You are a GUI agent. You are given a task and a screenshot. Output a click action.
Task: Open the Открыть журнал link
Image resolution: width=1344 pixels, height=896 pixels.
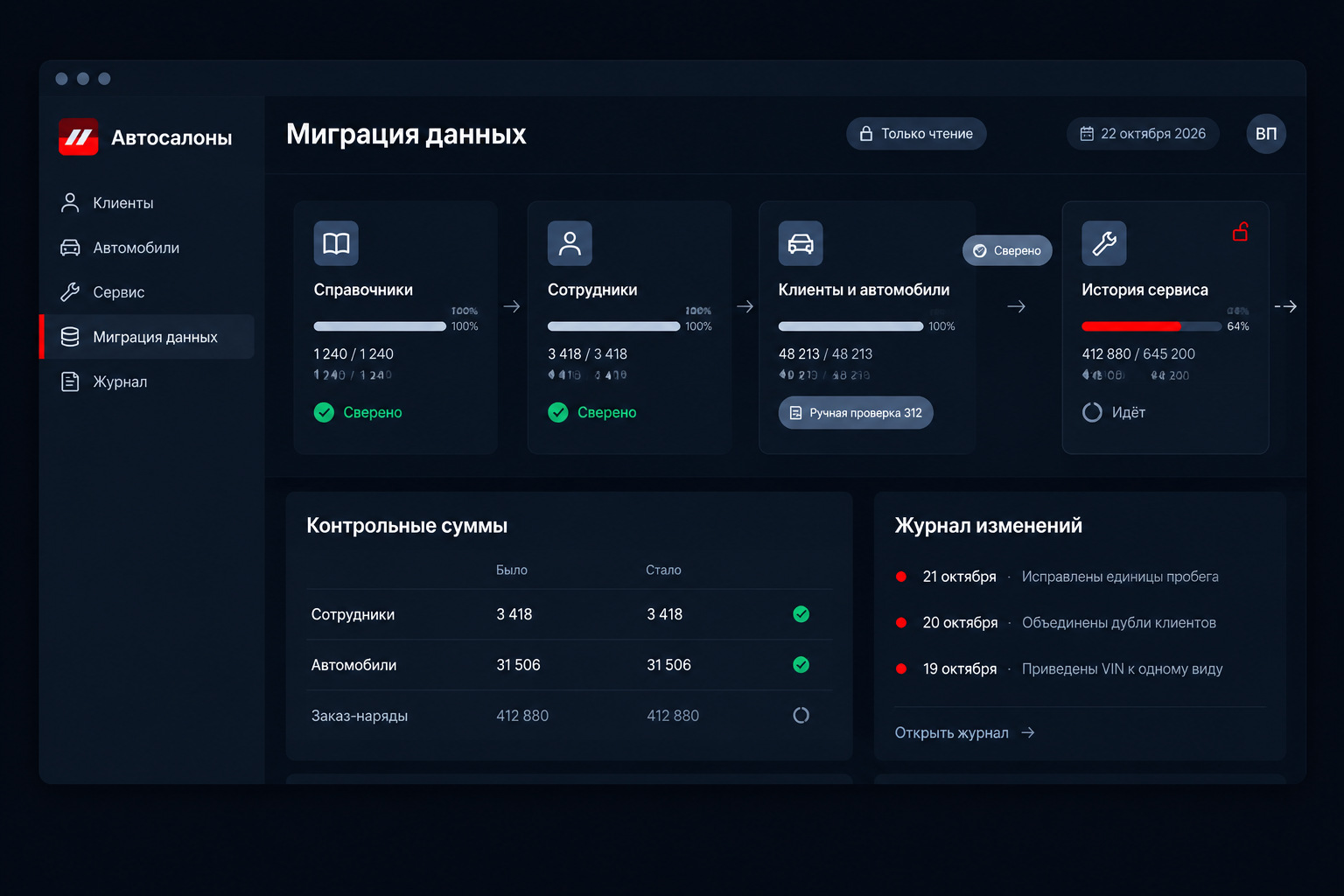click(x=964, y=732)
